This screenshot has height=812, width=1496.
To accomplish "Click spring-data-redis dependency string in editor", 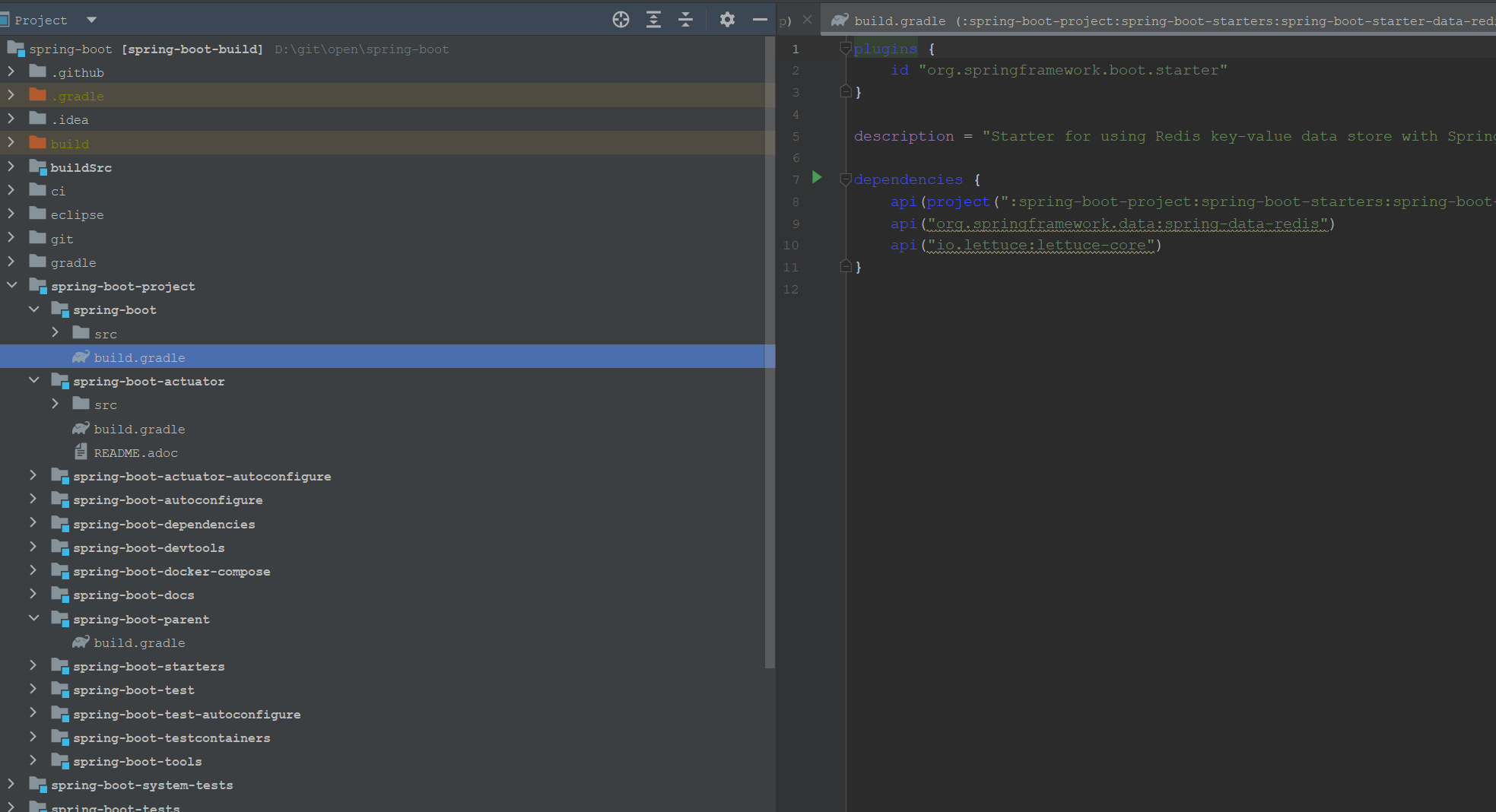I will point(1127,224).
